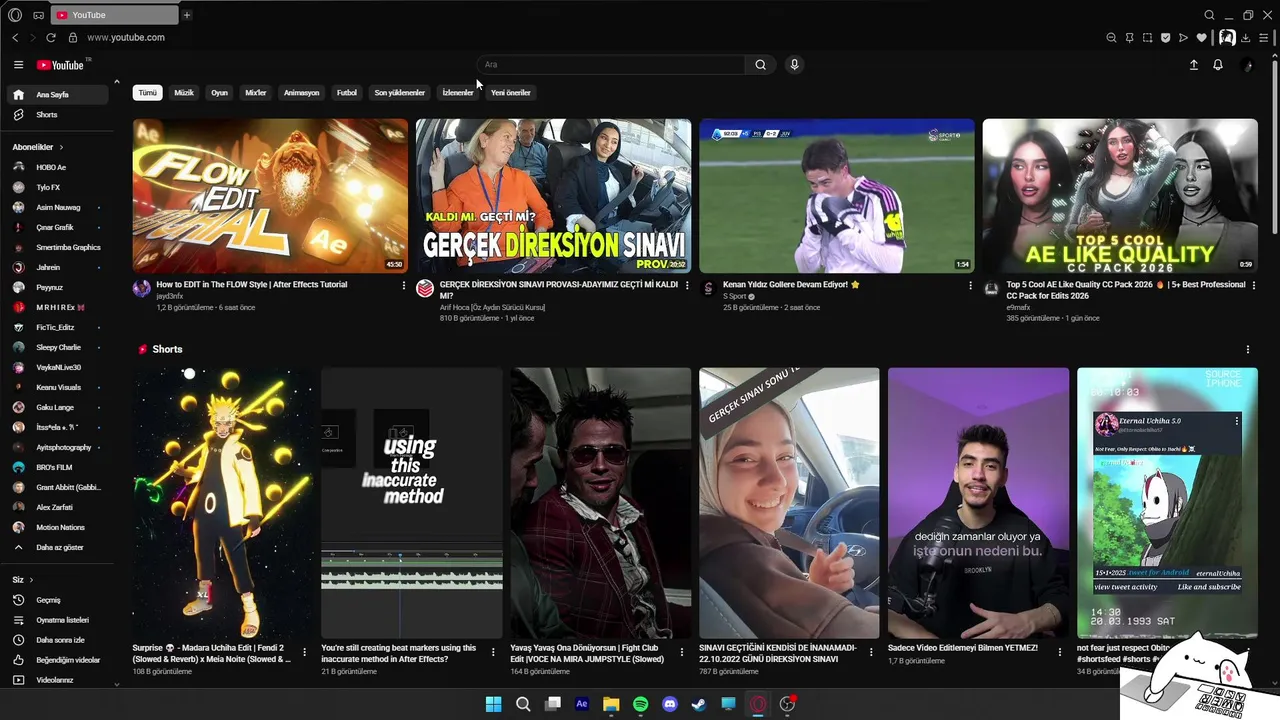1280x720 pixels.
Task: Click the pin icon in the browser toolbar
Action: (x=1129, y=38)
